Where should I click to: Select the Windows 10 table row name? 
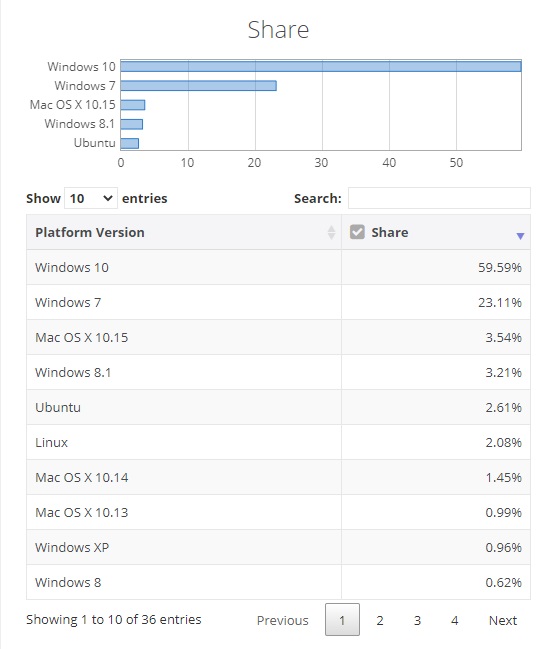pyautogui.click(x=72, y=267)
